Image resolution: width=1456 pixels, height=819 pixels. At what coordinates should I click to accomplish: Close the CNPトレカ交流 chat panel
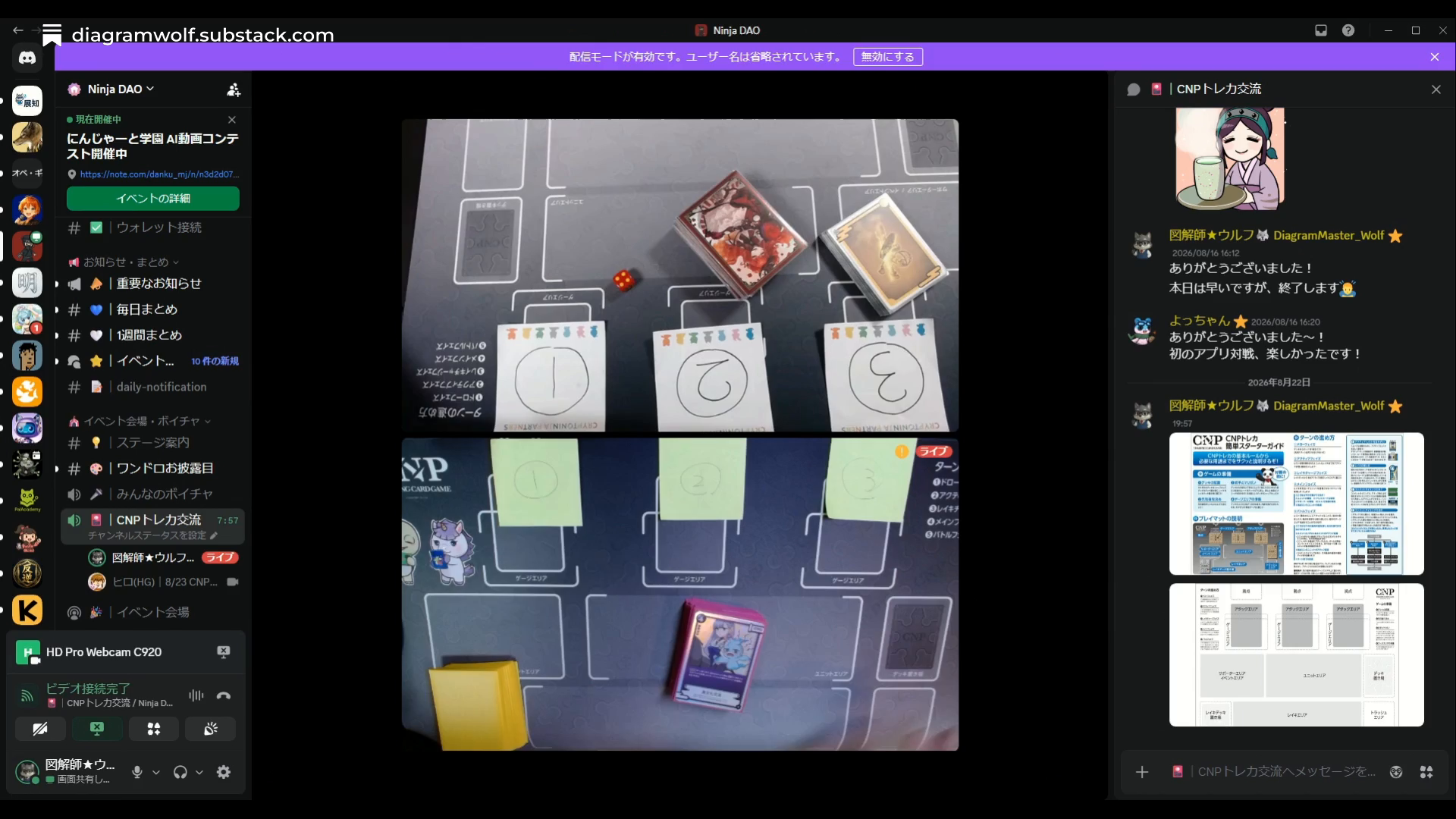[x=1436, y=89]
